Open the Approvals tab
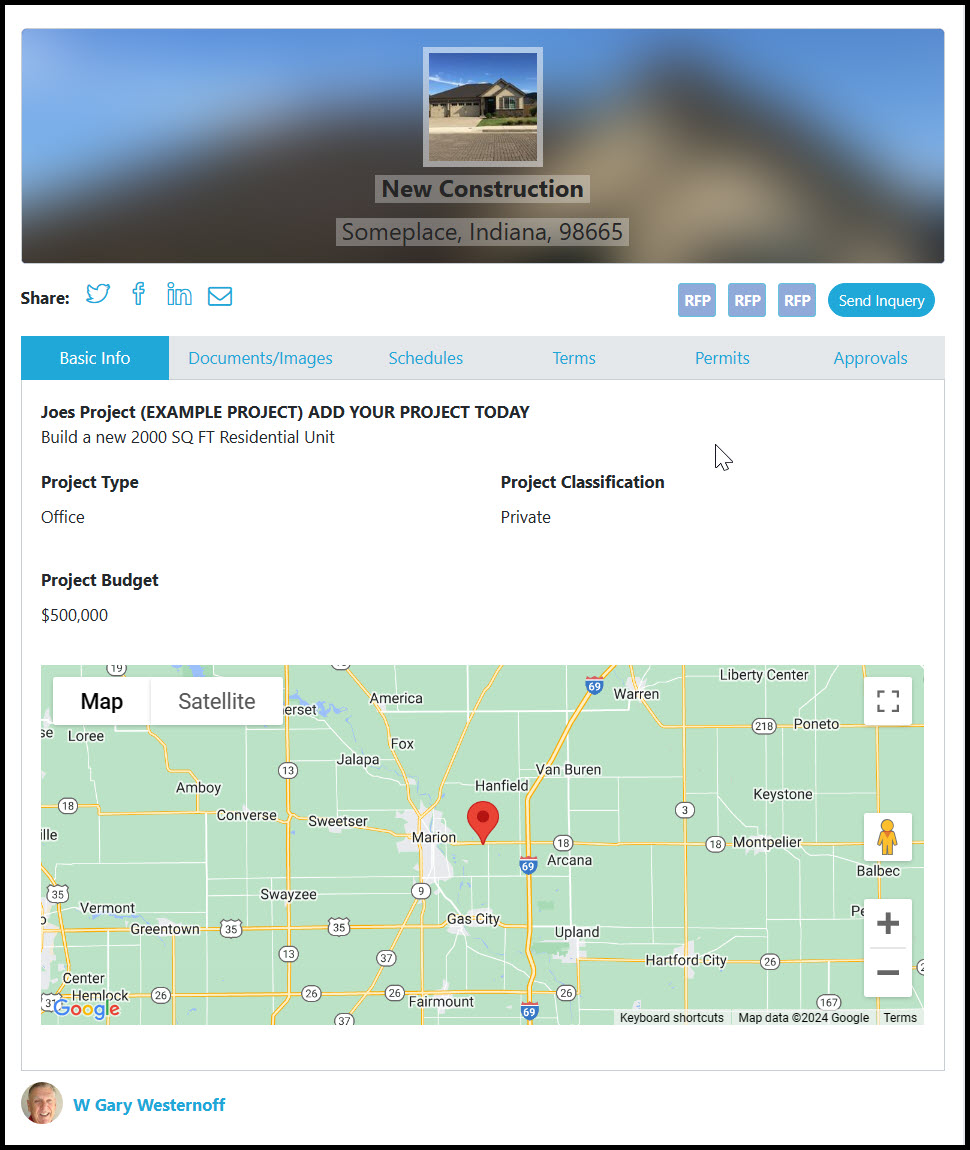The height and width of the screenshot is (1150, 970). [870, 358]
